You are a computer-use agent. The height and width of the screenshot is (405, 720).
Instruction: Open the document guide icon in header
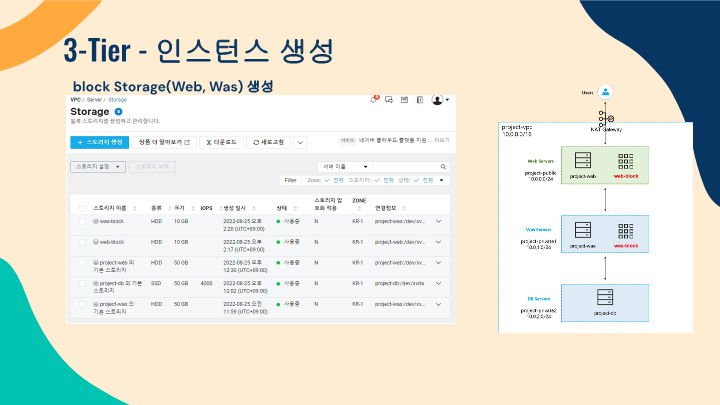coord(420,100)
